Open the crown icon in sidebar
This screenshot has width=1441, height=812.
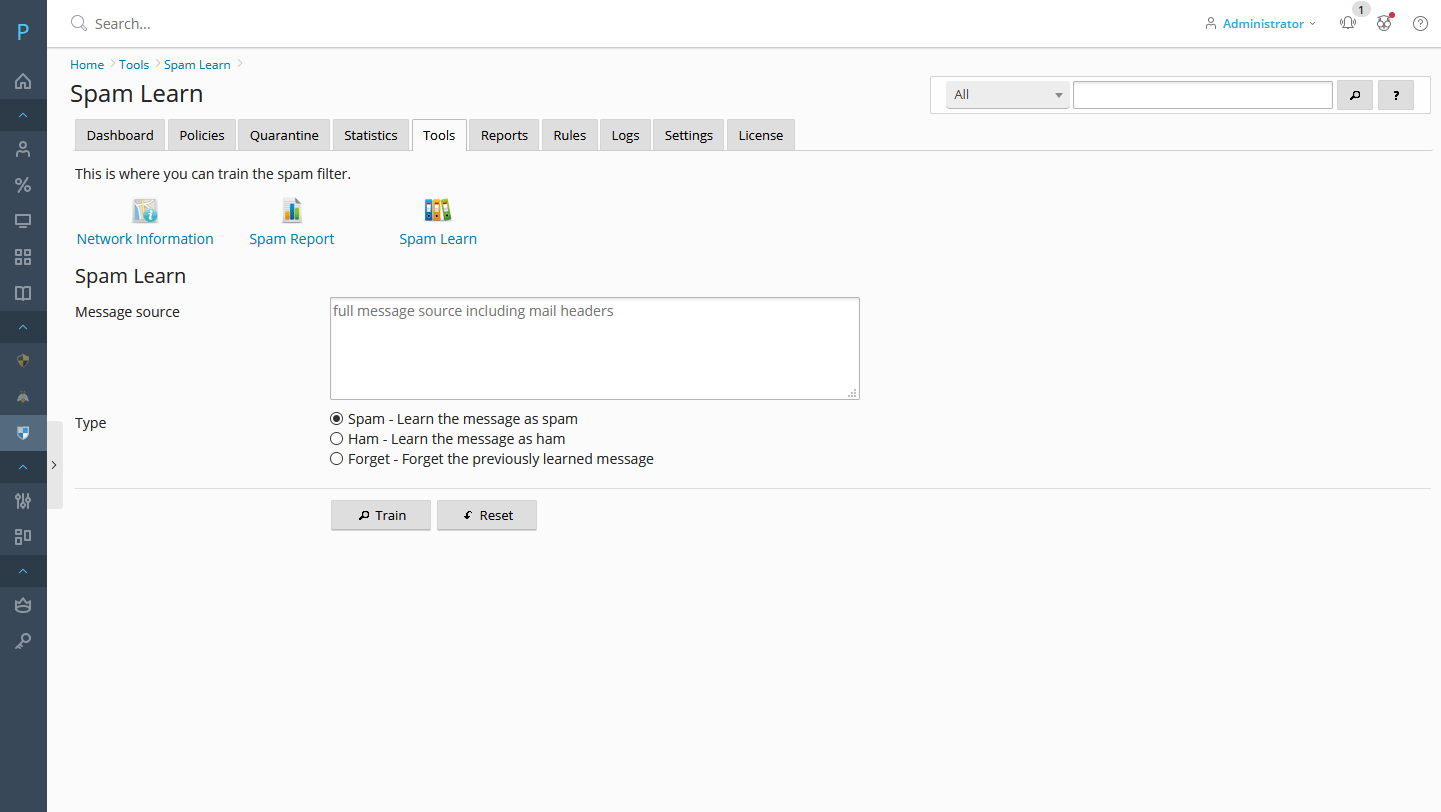point(23,605)
